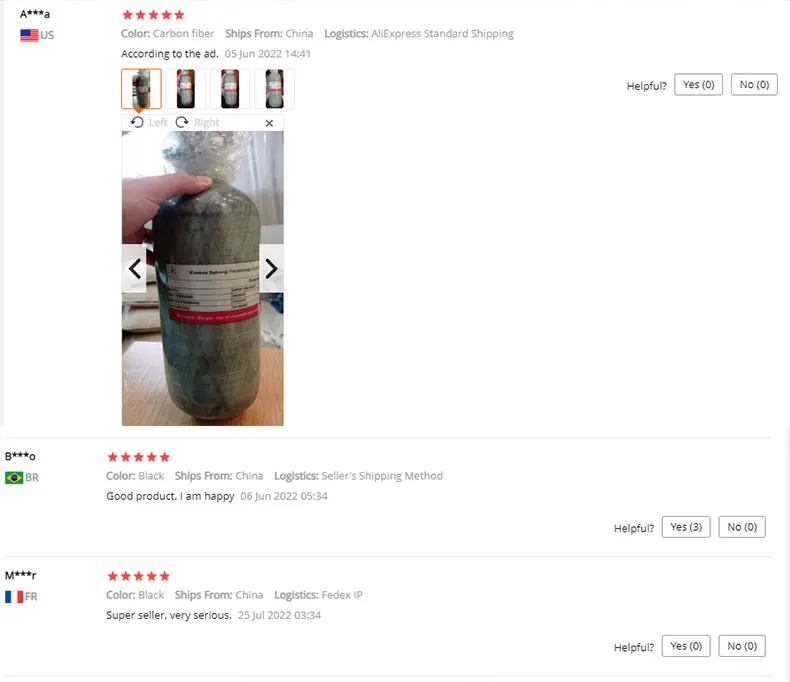This screenshot has height=682, width=790.
Task: Open the fourth review photo thumbnail
Action: coord(275,89)
